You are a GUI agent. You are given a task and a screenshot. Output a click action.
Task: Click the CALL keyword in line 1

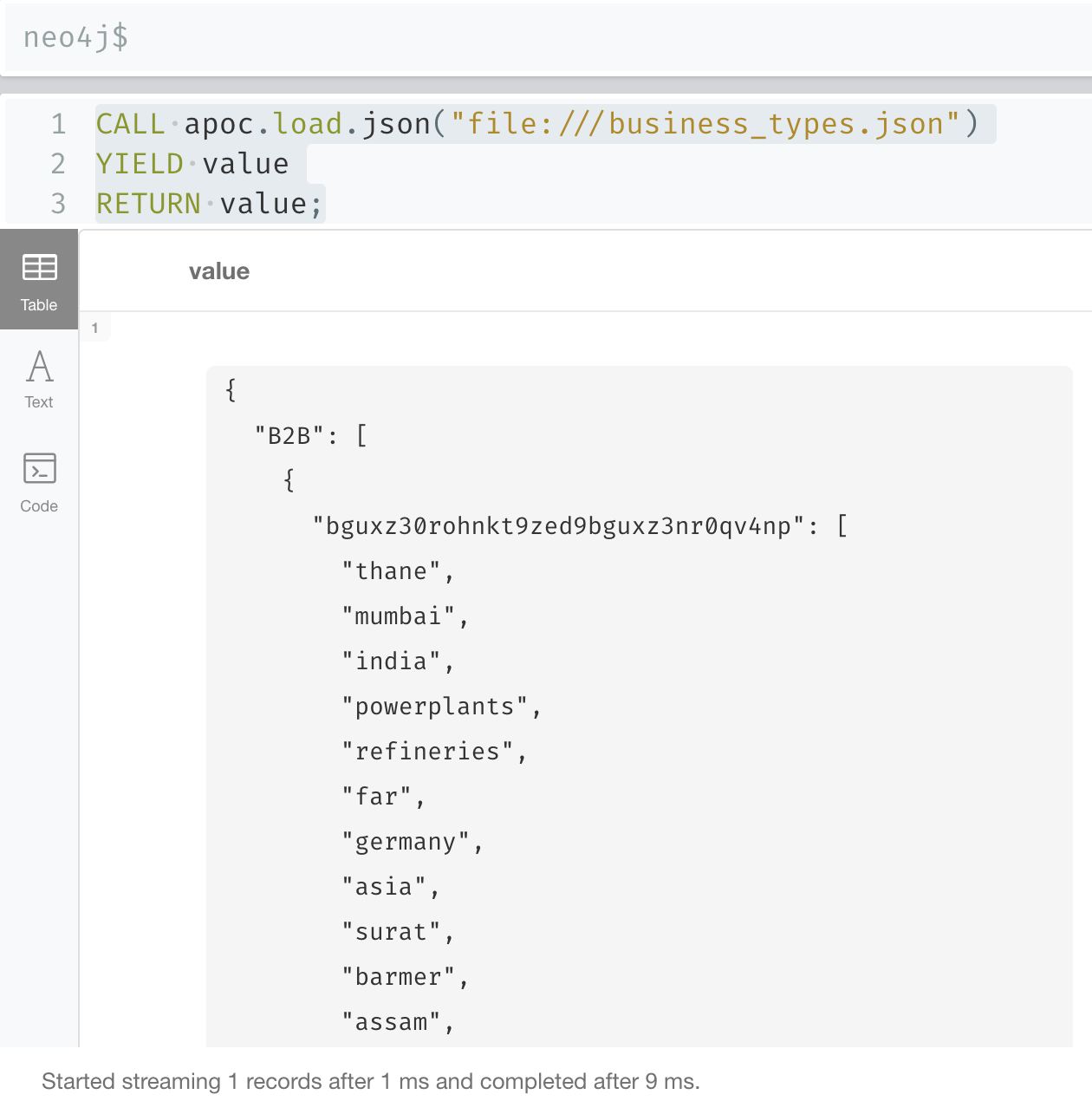point(130,124)
